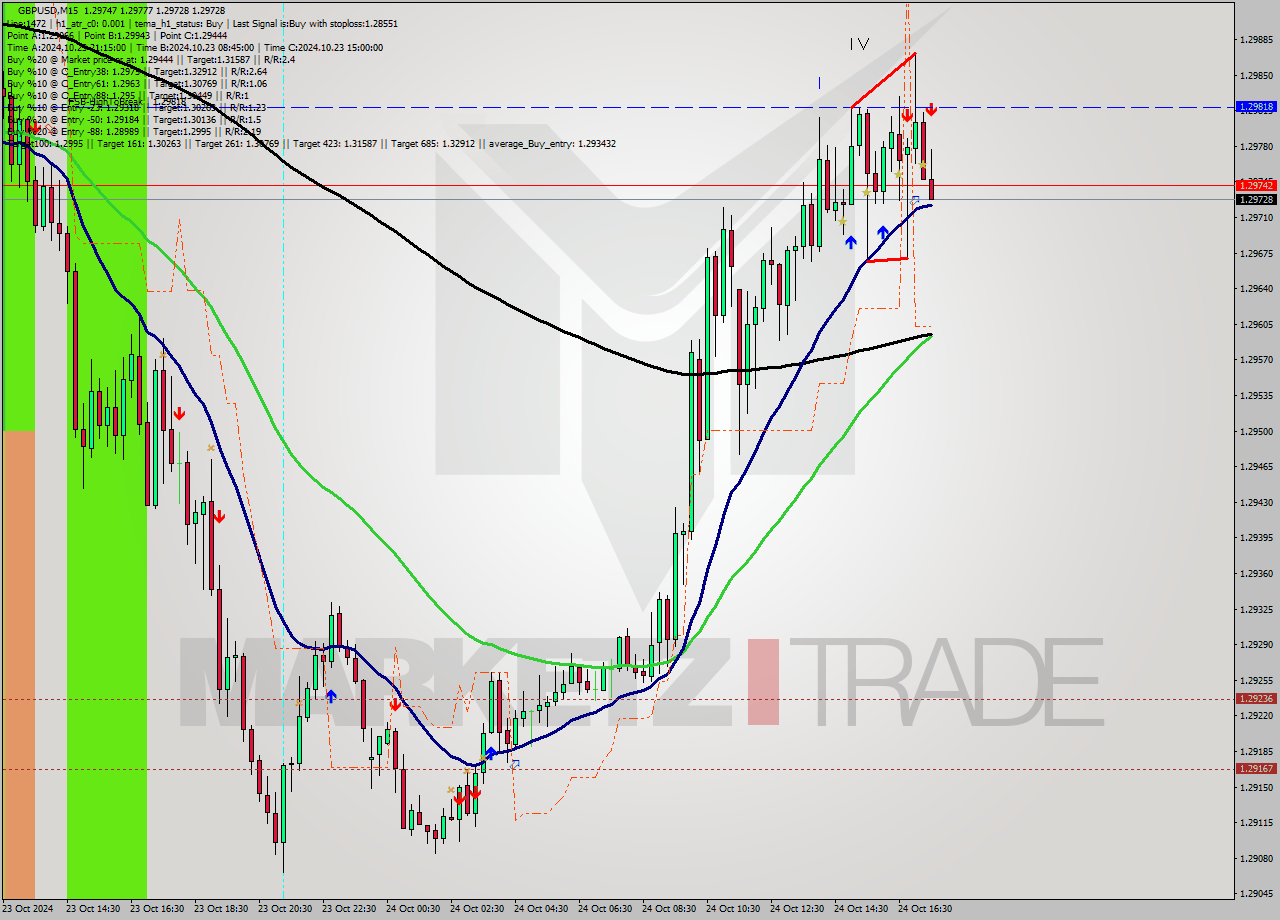Click the '24 Oct 16:30' time label
The image size is (1280, 920).
click(925, 909)
